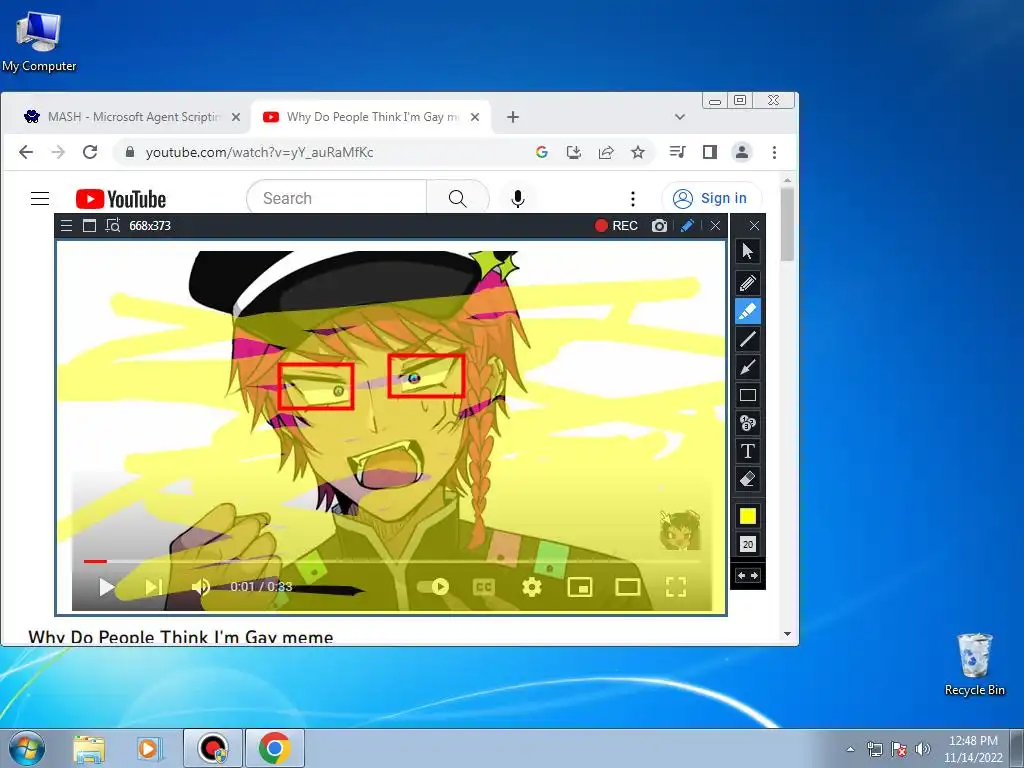
Task: Focus the YouTube Search field
Action: coord(336,198)
